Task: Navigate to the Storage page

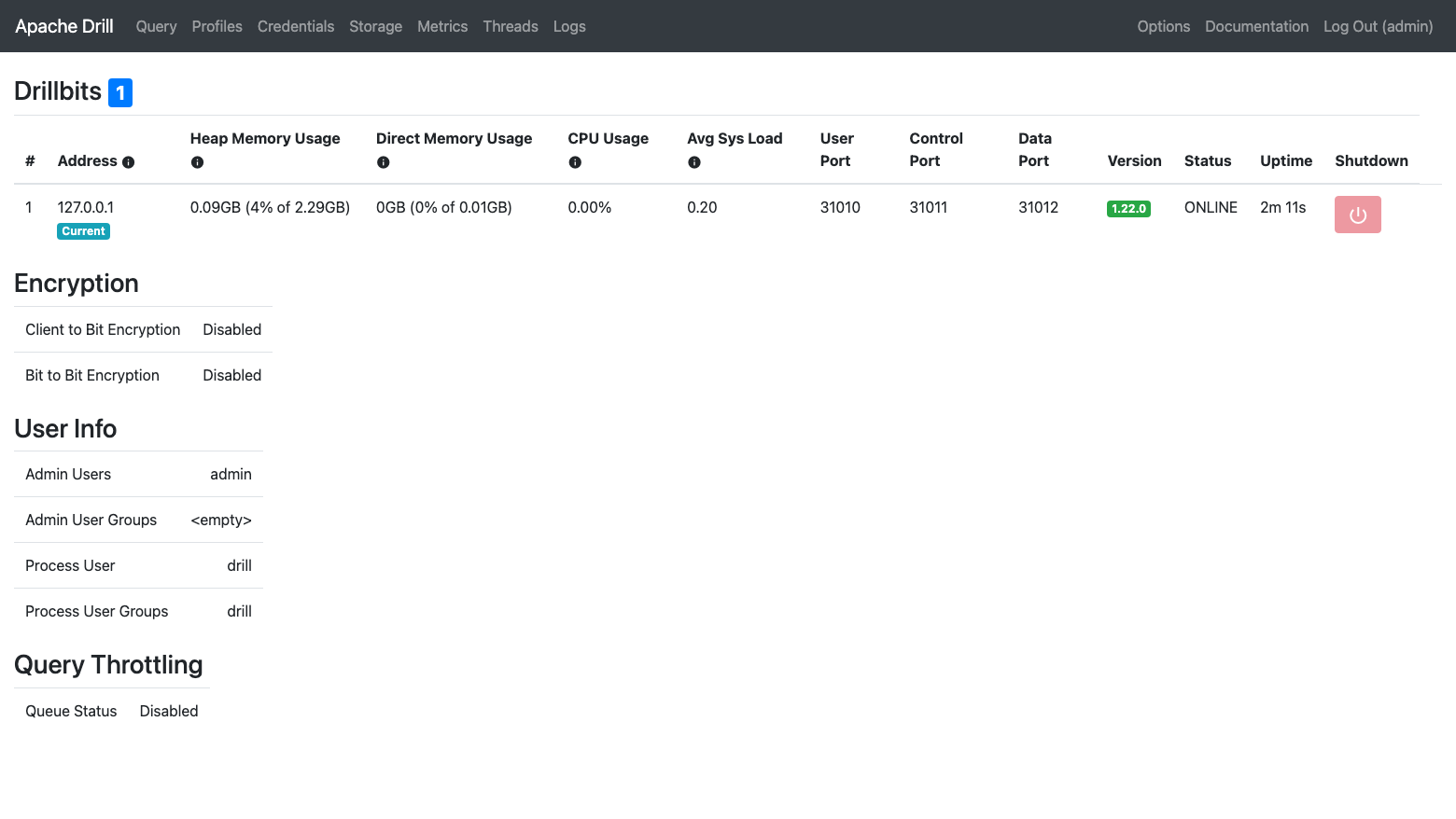Action: point(375,26)
